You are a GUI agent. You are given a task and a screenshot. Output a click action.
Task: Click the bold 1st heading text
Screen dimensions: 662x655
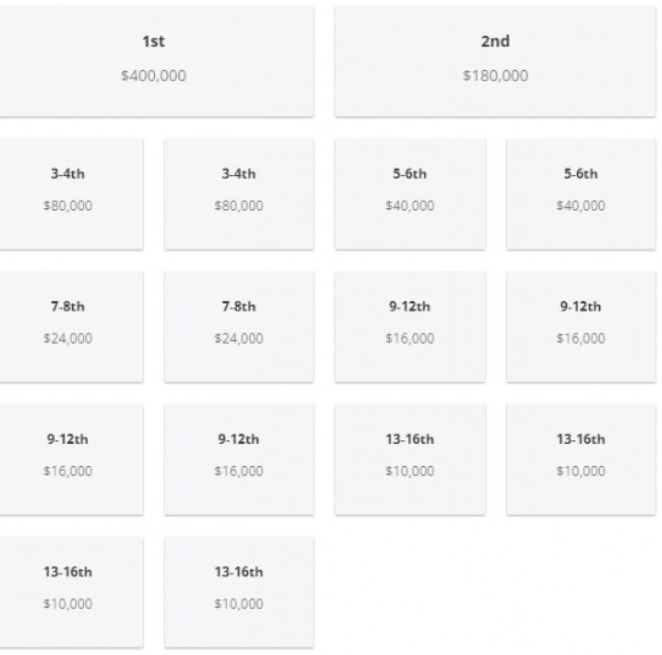coord(154,41)
